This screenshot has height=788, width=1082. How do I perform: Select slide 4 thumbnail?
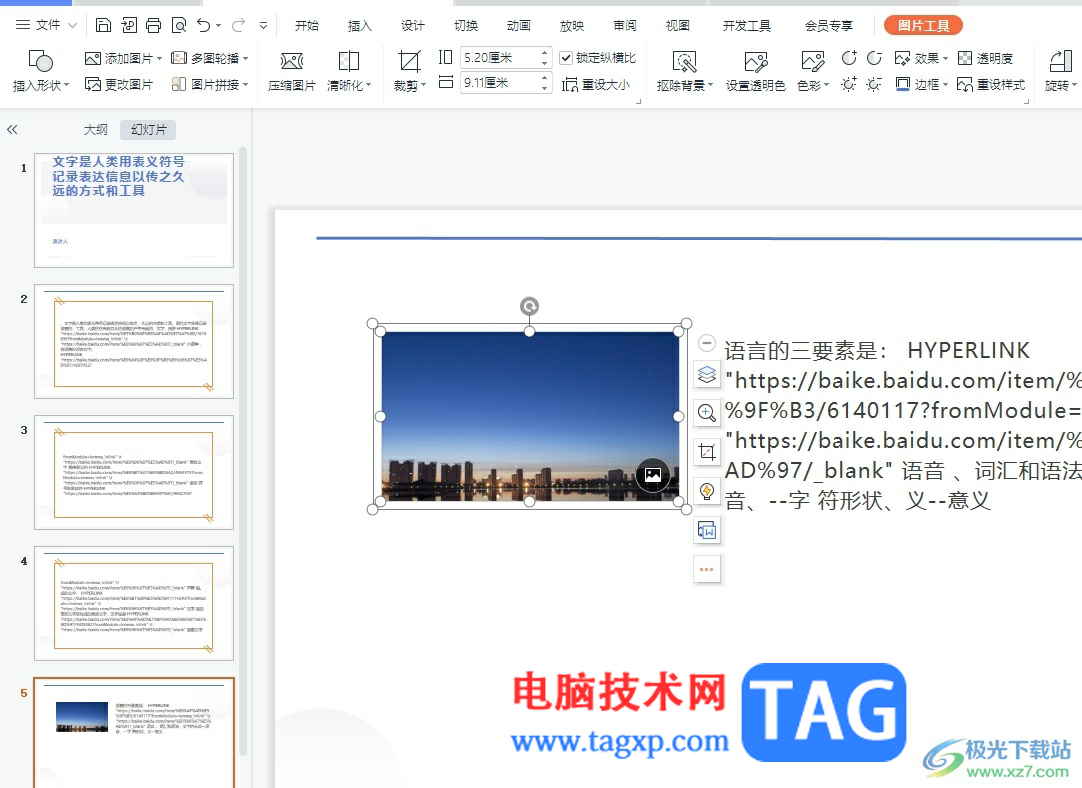point(134,603)
